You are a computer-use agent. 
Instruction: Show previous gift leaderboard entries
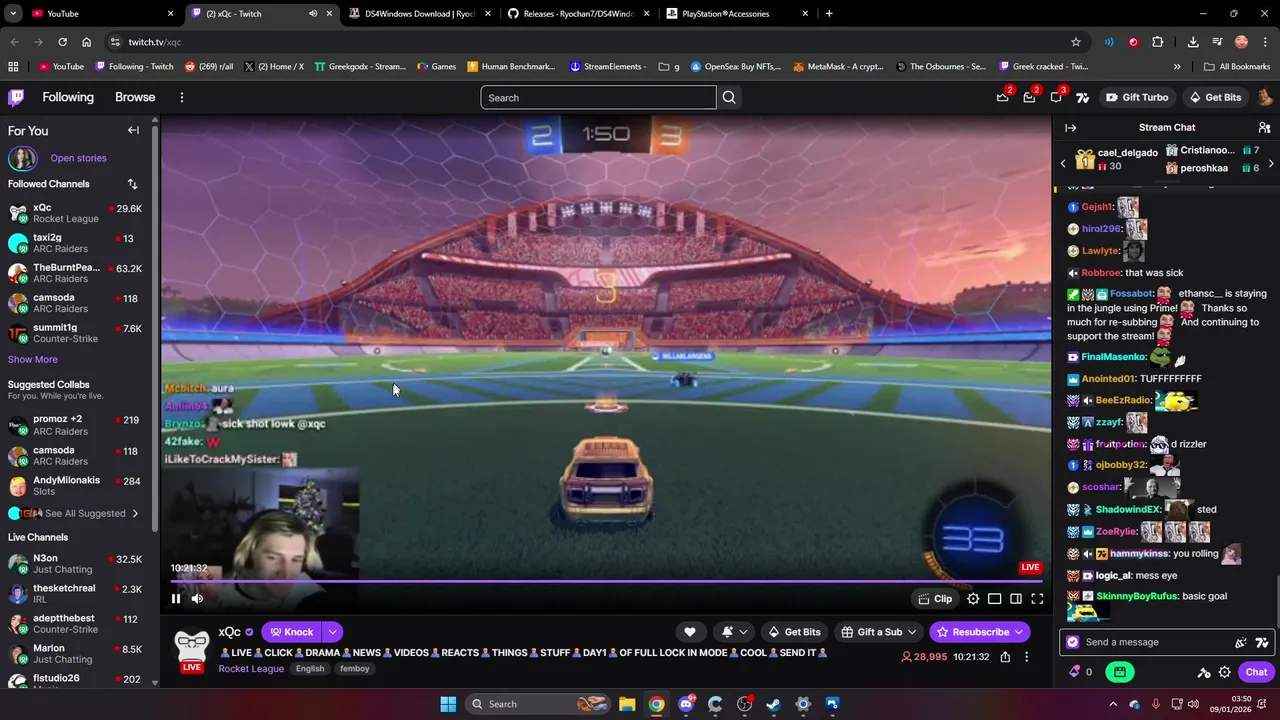(1063, 163)
